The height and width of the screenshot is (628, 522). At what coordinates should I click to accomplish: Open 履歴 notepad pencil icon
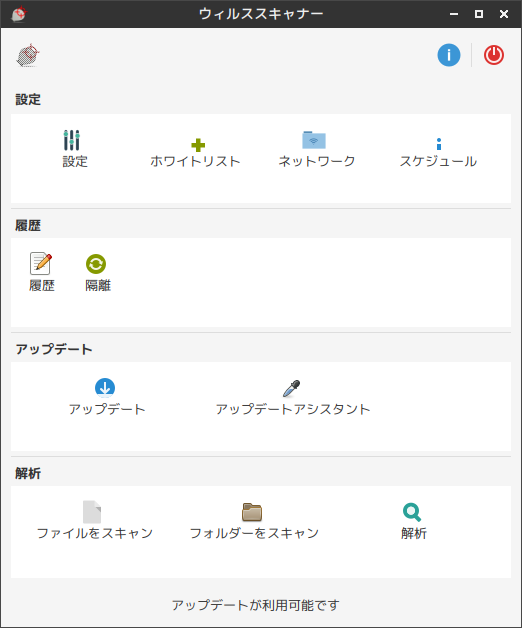[x=41, y=264]
